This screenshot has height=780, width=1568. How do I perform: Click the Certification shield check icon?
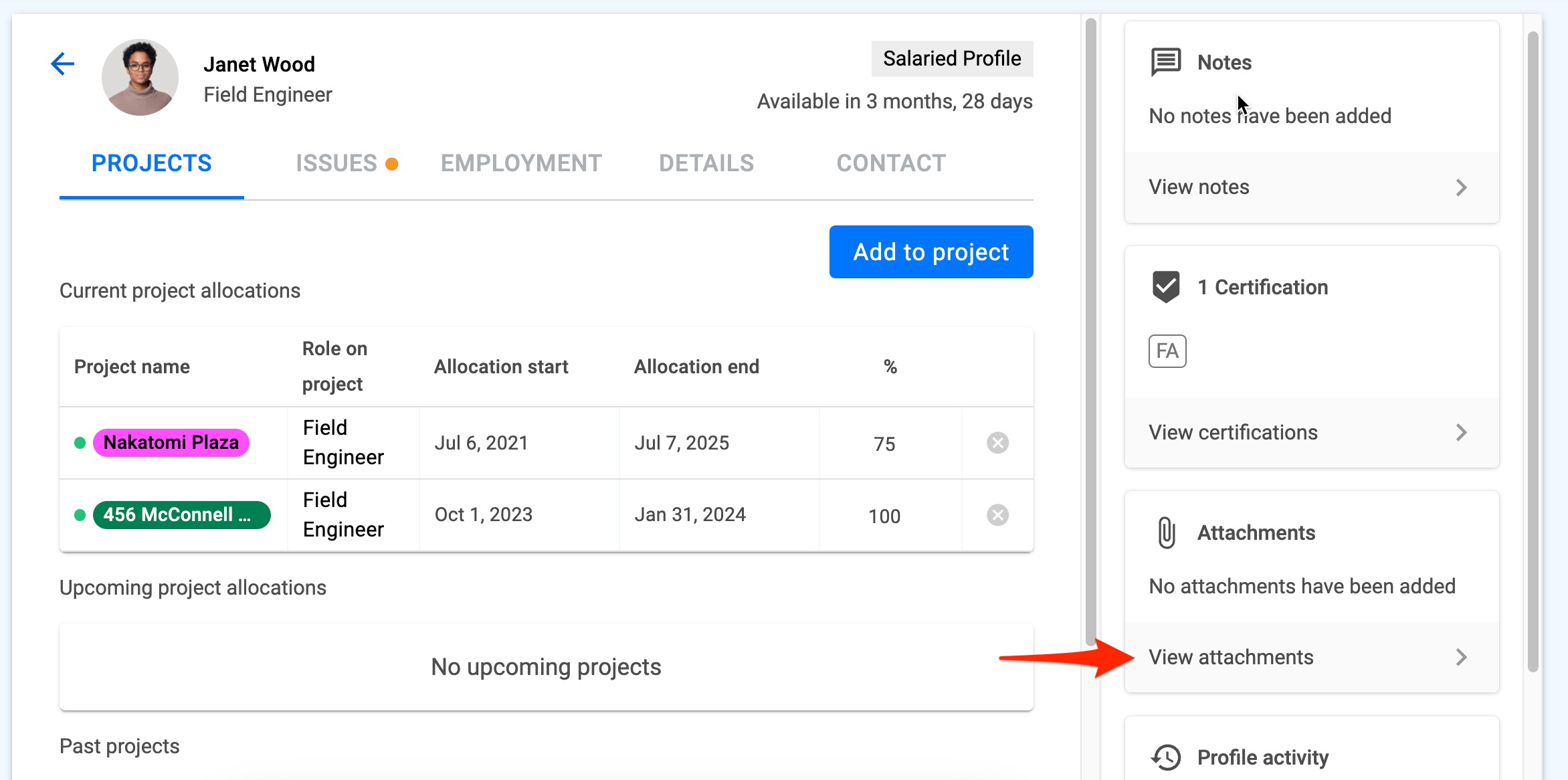(x=1166, y=287)
